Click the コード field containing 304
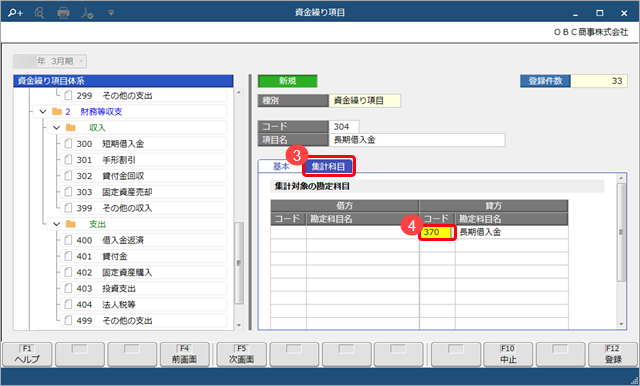 click(x=344, y=126)
